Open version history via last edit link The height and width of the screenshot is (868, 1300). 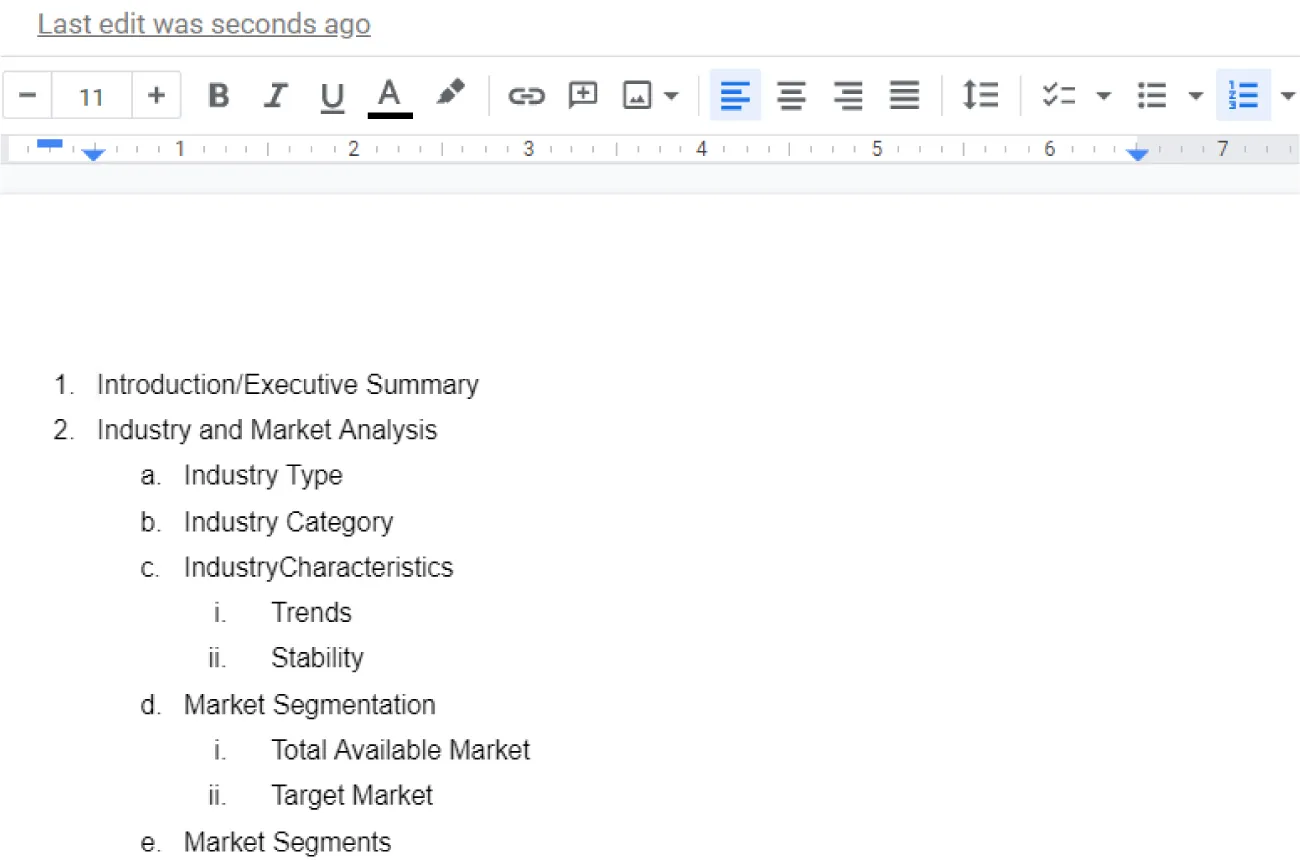coord(203,24)
